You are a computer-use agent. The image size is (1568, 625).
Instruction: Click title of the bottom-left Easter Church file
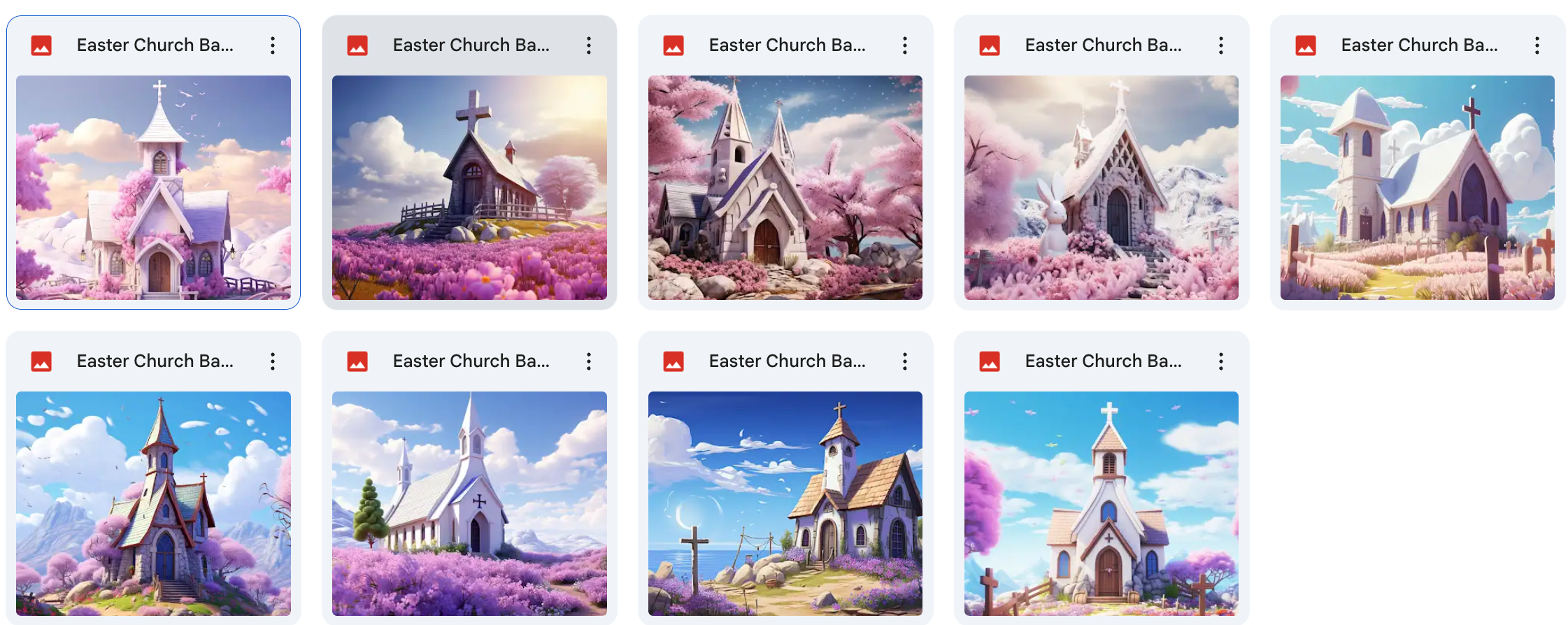click(x=155, y=361)
